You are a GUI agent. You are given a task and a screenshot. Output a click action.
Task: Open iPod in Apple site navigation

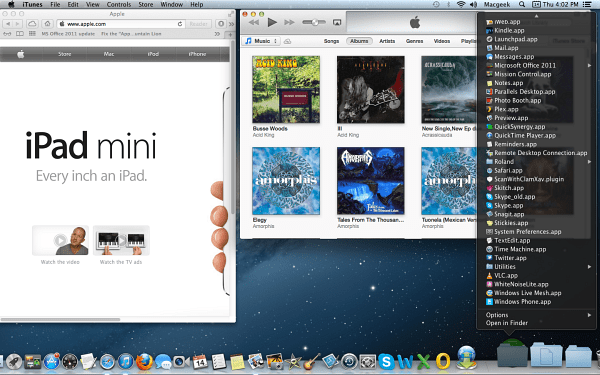pos(153,54)
